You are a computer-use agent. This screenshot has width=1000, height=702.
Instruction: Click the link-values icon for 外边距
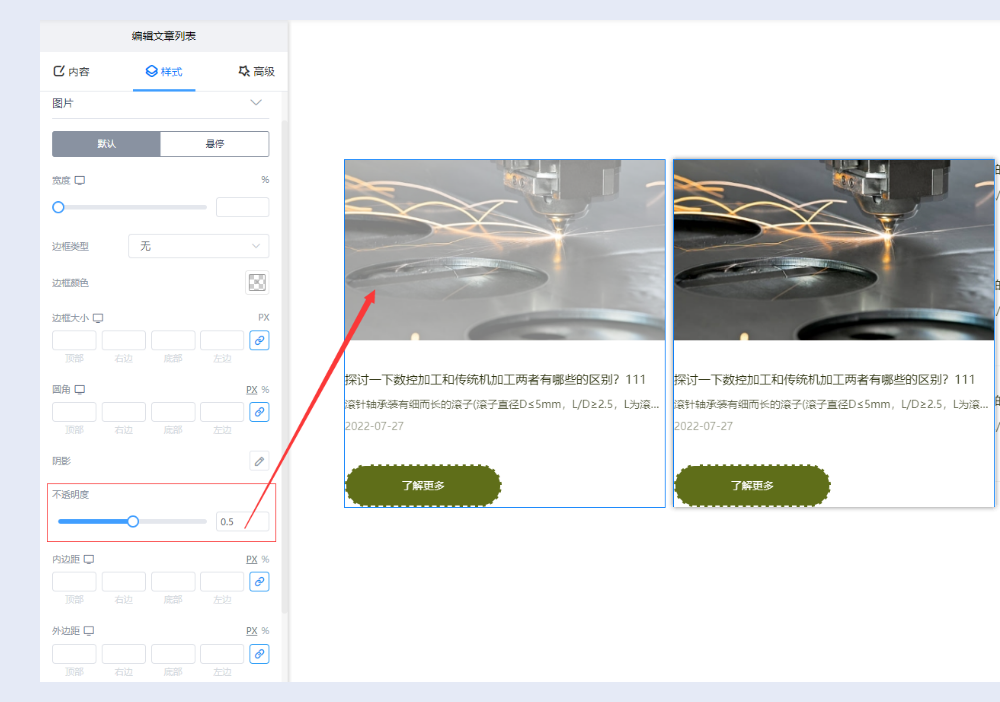(259, 653)
